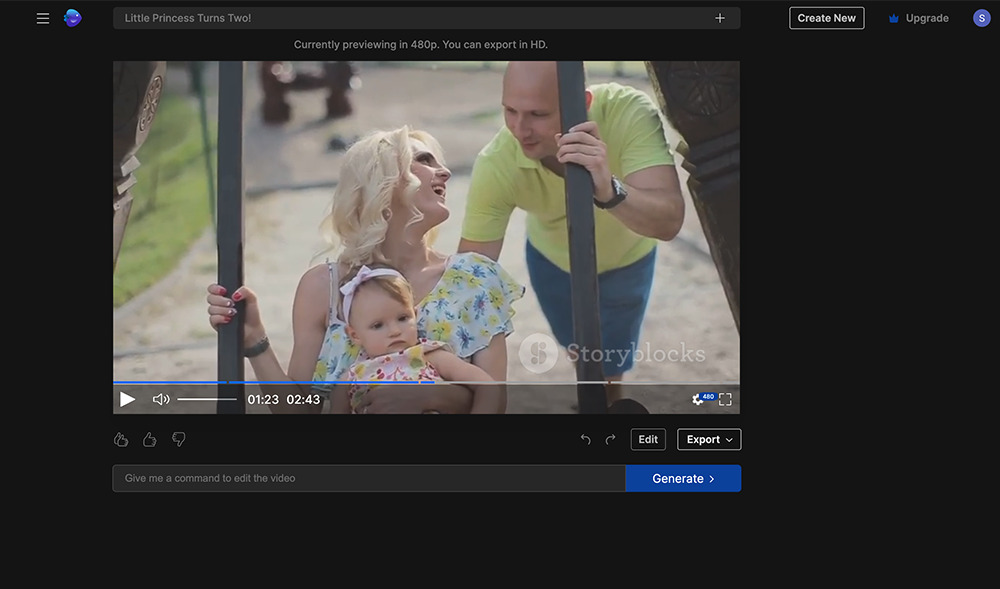Select the Play button on the video player
Screen dimensions: 1000x589
[127, 398]
